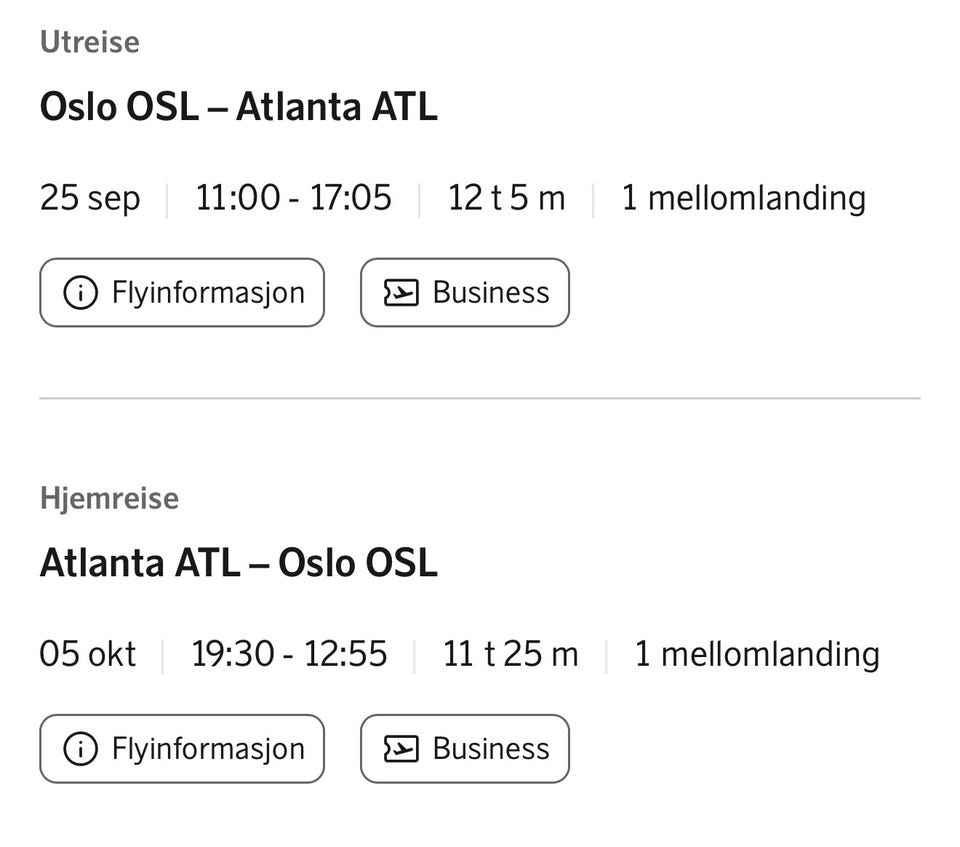Open Business class details for Hjemreise

coord(465,748)
